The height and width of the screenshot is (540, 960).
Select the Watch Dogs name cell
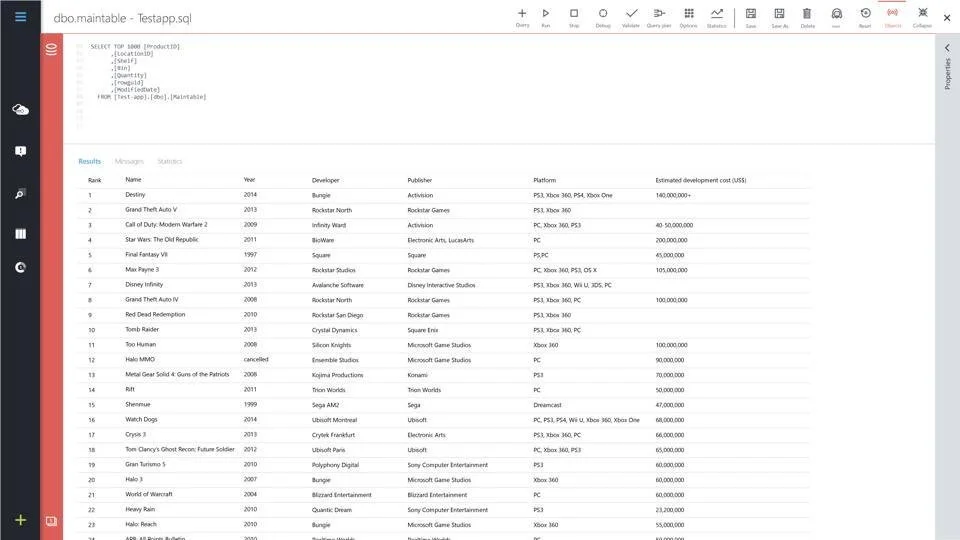pos(141,419)
